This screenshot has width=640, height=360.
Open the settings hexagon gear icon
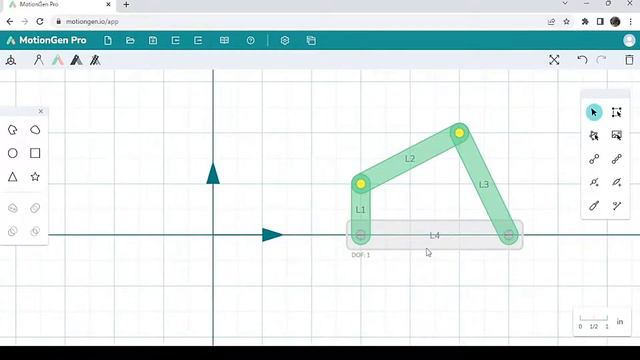pyautogui.click(x=285, y=40)
